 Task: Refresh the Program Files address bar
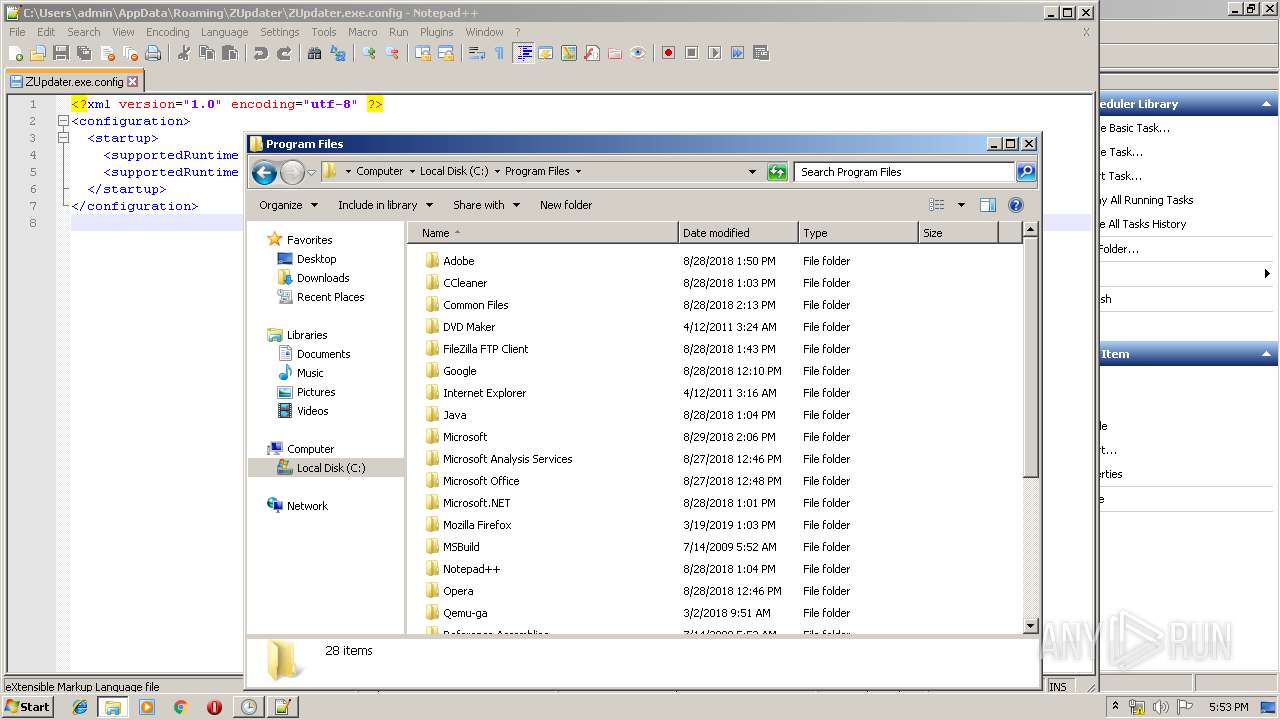click(x=777, y=172)
